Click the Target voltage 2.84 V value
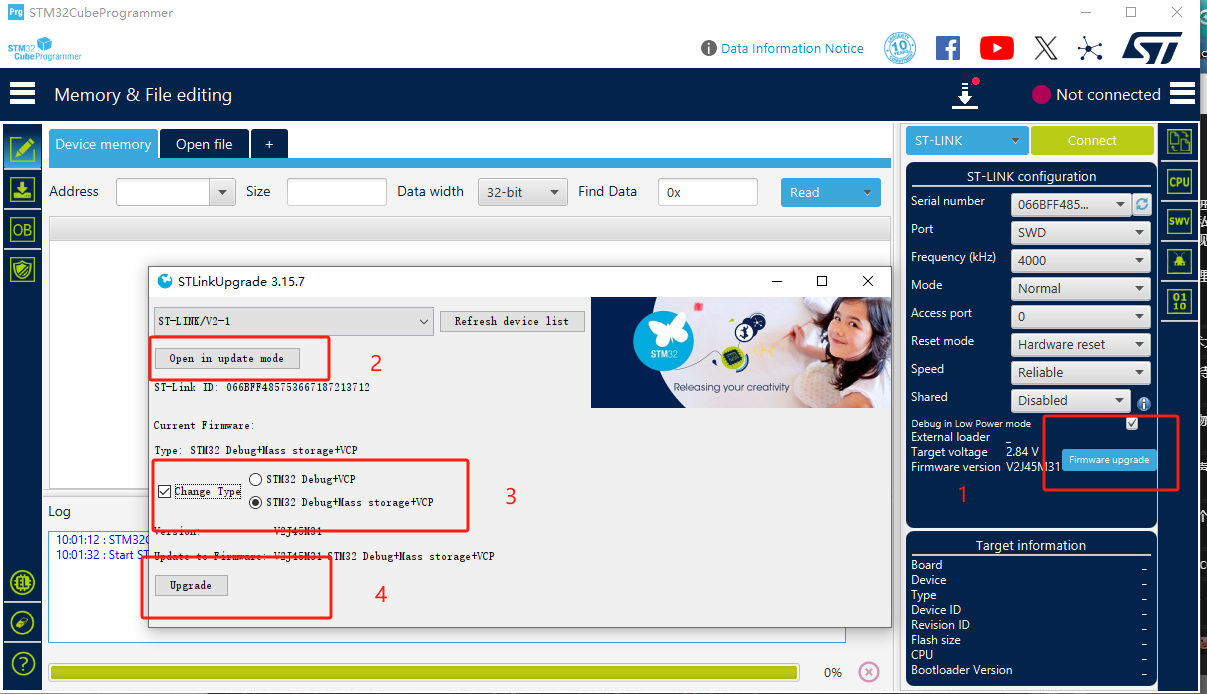The height and width of the screenshot is (694, 1207). [x=1022, y=452]
